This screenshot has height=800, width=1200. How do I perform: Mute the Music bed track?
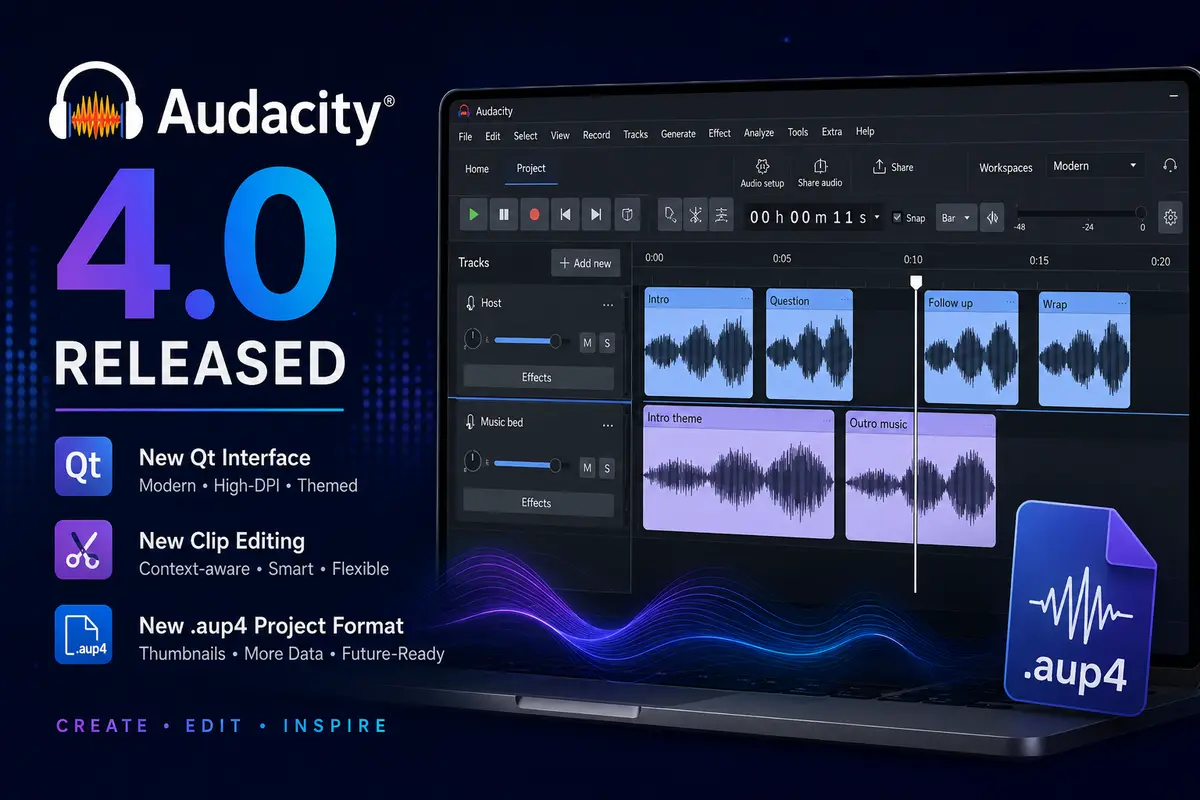click(x=587, y=467)
